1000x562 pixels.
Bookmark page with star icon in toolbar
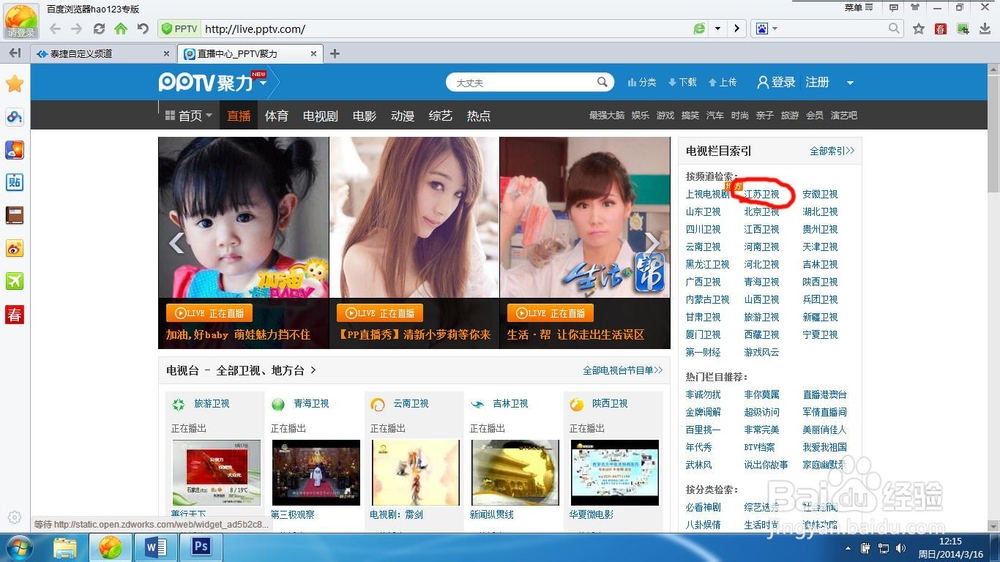[x=918, y=29]
